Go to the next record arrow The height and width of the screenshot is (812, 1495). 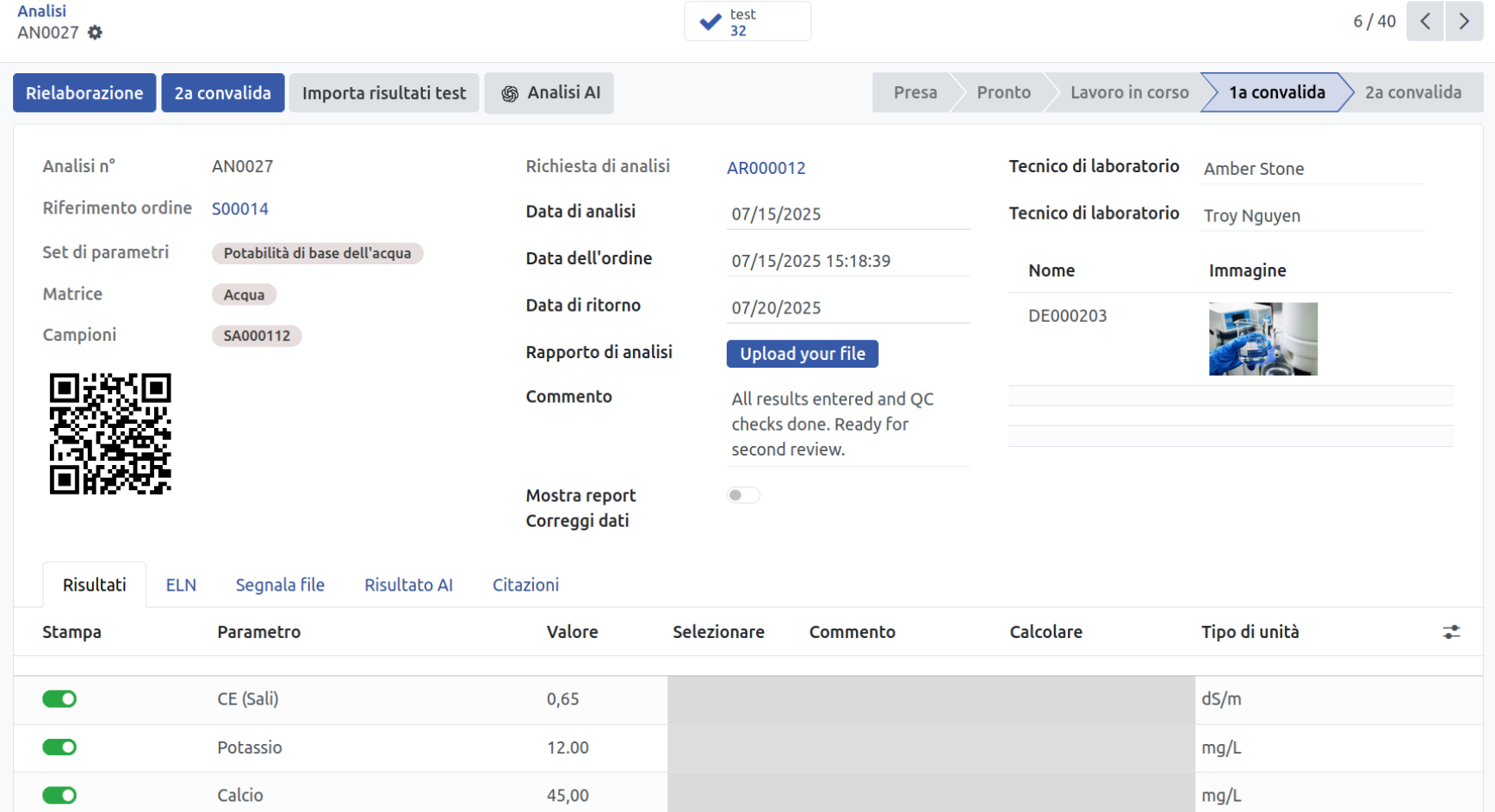coord(1464,22)
